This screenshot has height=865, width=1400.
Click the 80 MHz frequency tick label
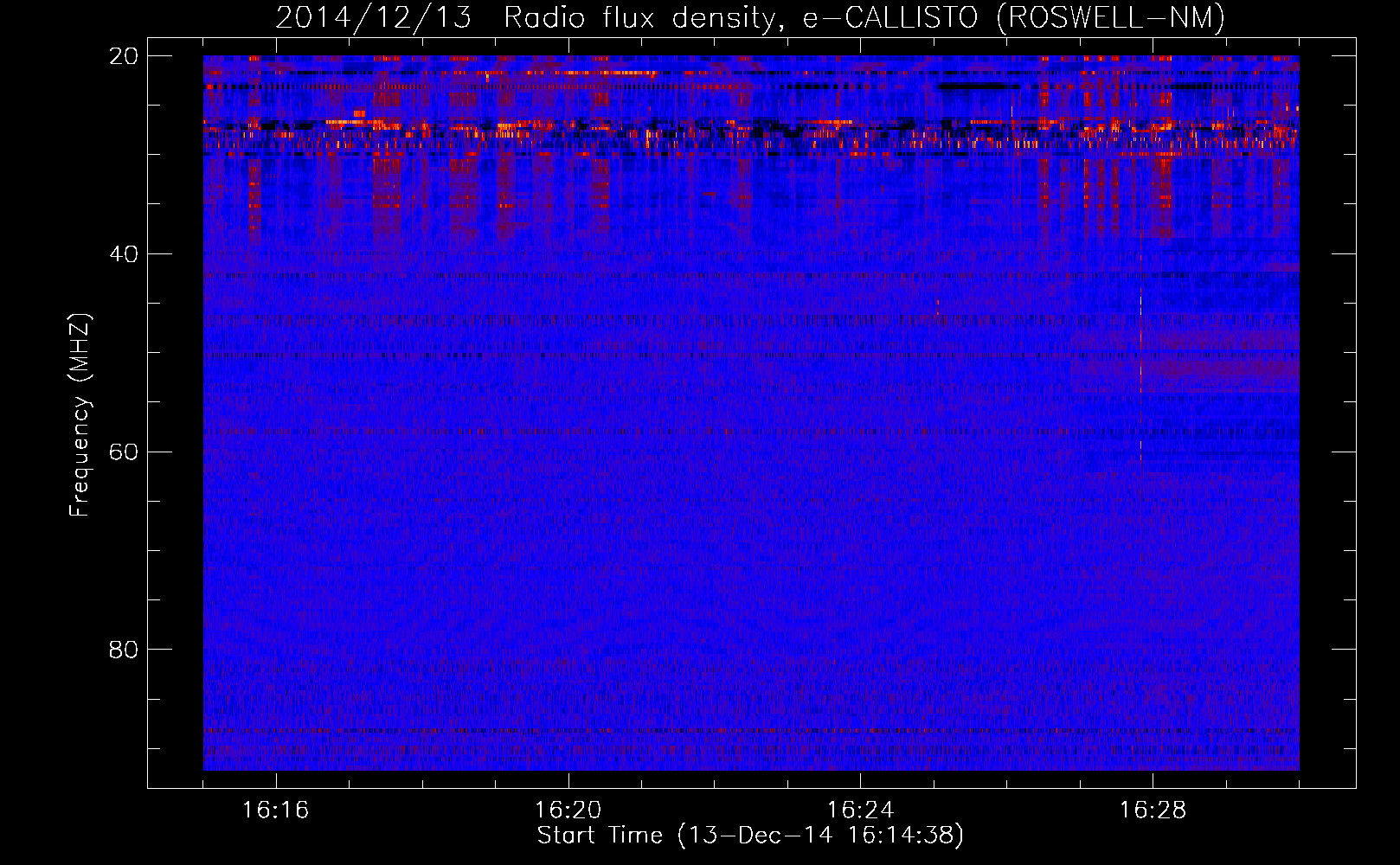tap(124, 650)
